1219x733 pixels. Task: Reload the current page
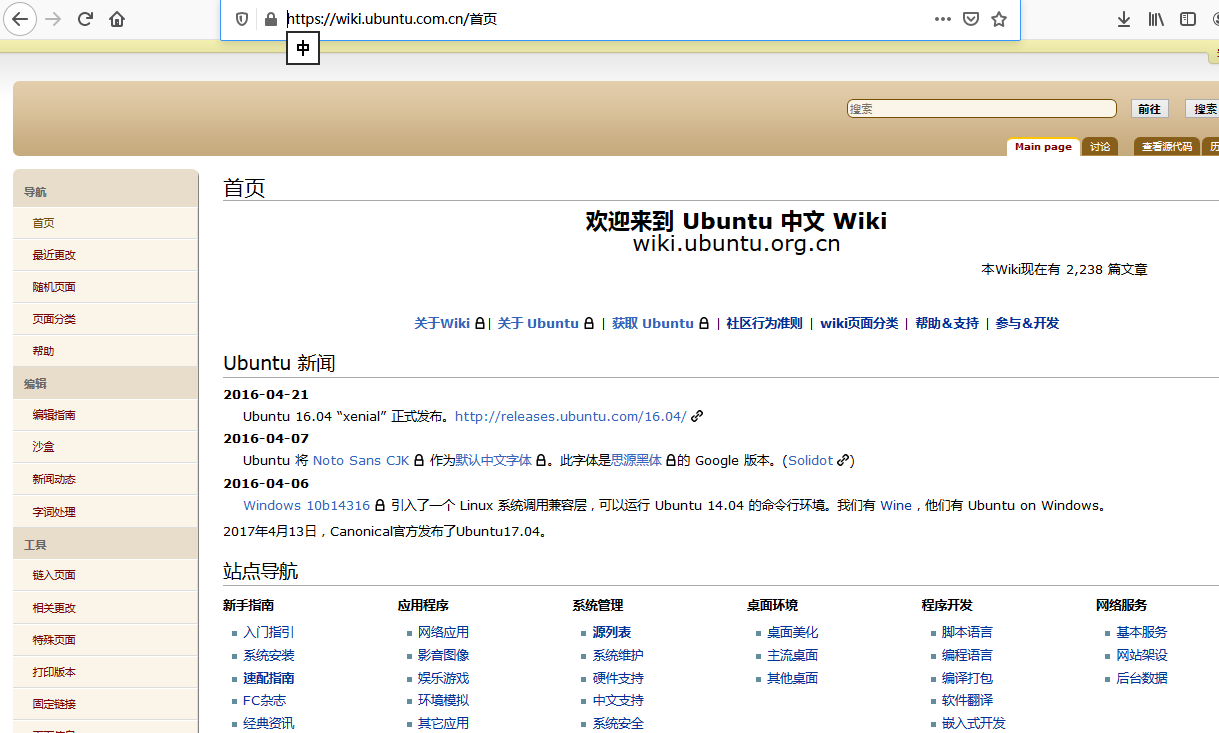tap(86, 19)
